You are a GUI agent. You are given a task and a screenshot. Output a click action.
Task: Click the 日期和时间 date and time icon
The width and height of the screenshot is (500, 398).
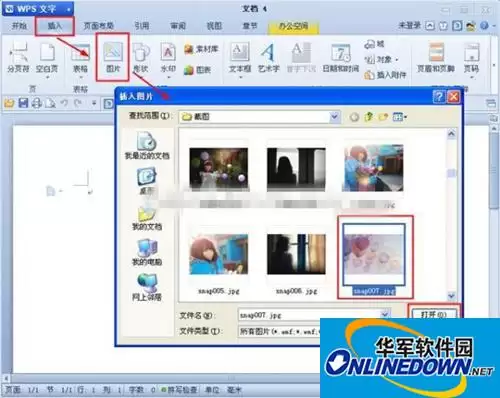341,58
